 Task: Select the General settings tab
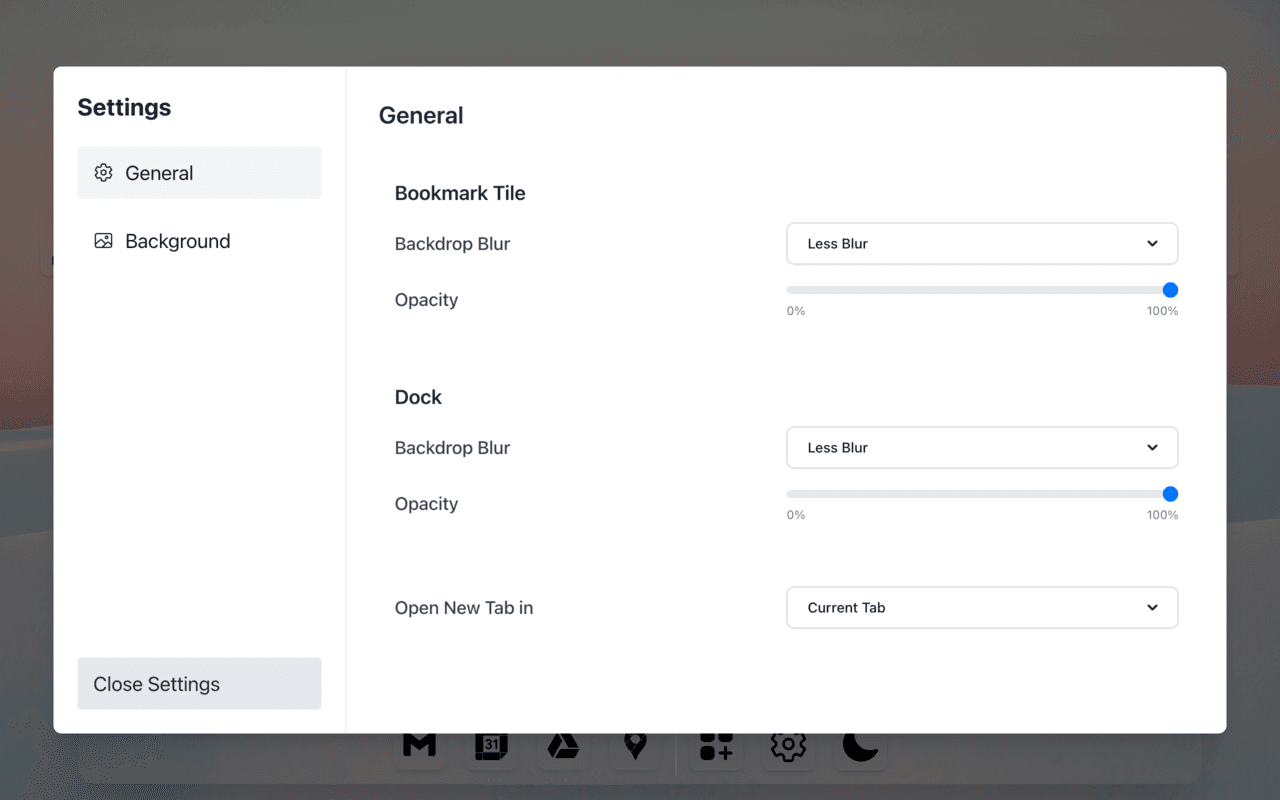pos(160,172)
